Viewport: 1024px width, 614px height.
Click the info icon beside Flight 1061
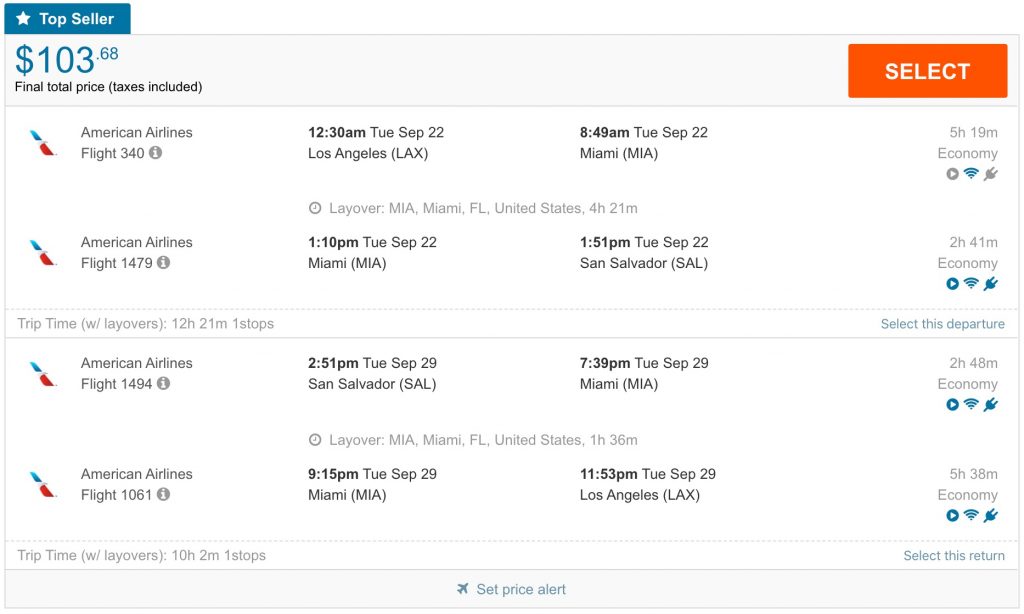(163, 495)
